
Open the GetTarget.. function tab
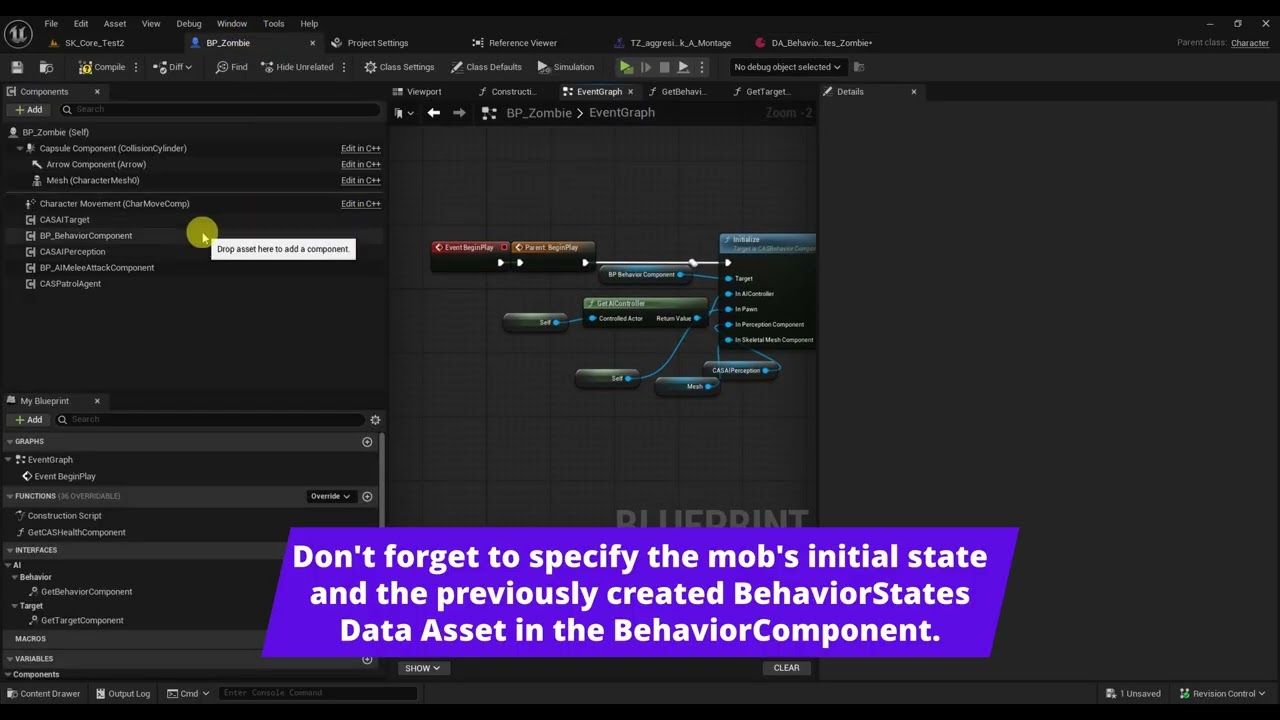pyautogui.click(x=768, y=91)
